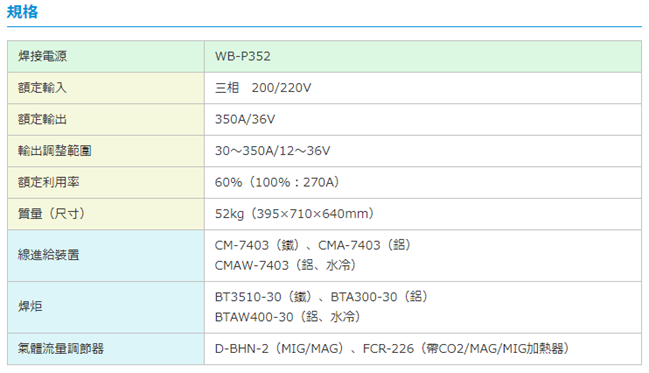This screenshot has width=649, height=373.
Task: Select the 焊炬 row label
Action: pyautogui.click(x=106, y=307)
